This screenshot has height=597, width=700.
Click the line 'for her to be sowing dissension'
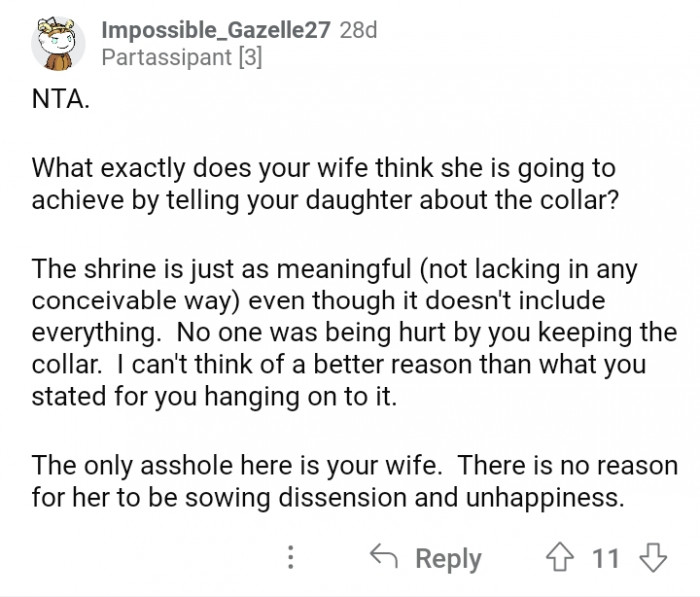pyautogui.click(x=327, y=496)
